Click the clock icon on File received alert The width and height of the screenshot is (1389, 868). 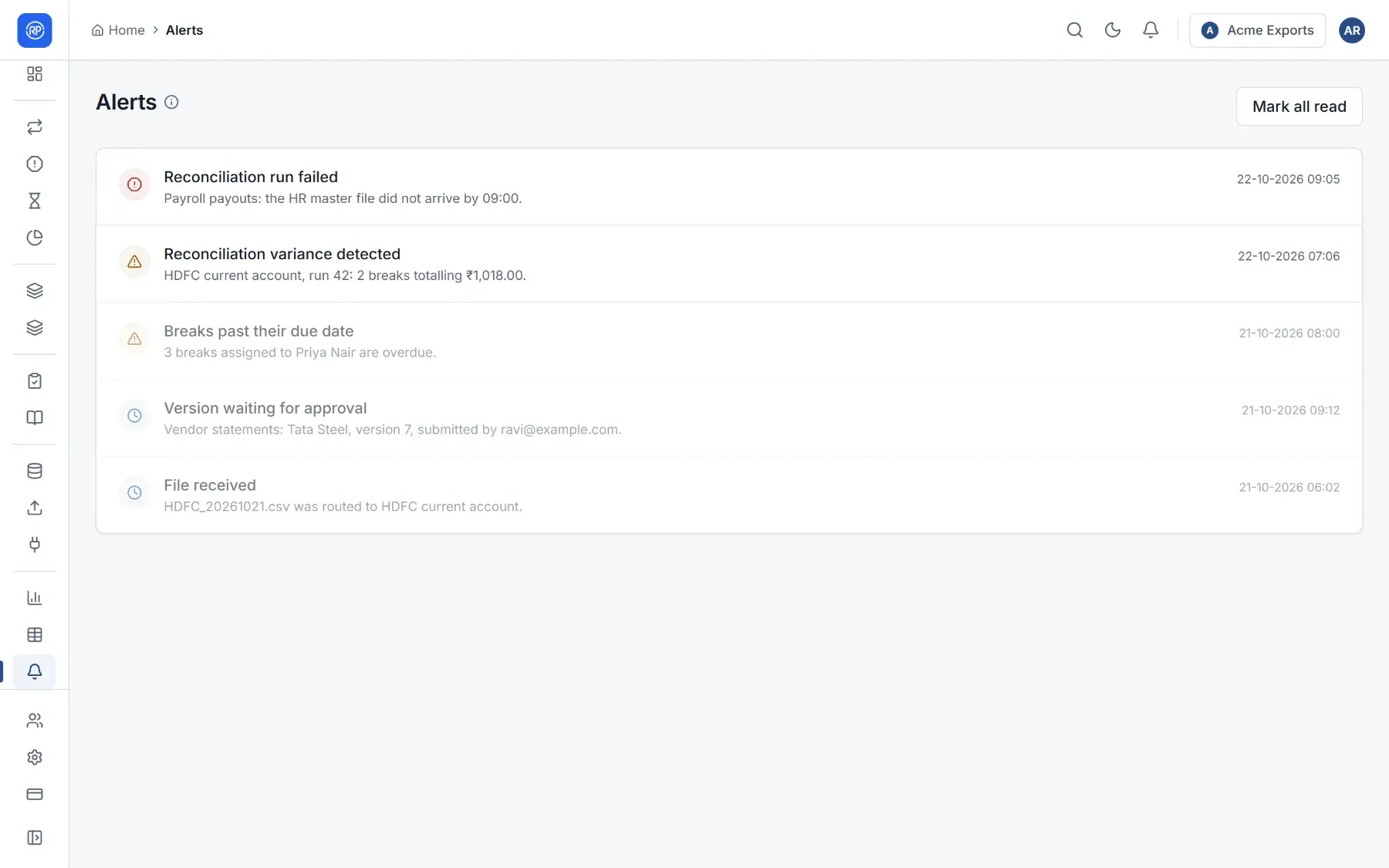point(134,492)
